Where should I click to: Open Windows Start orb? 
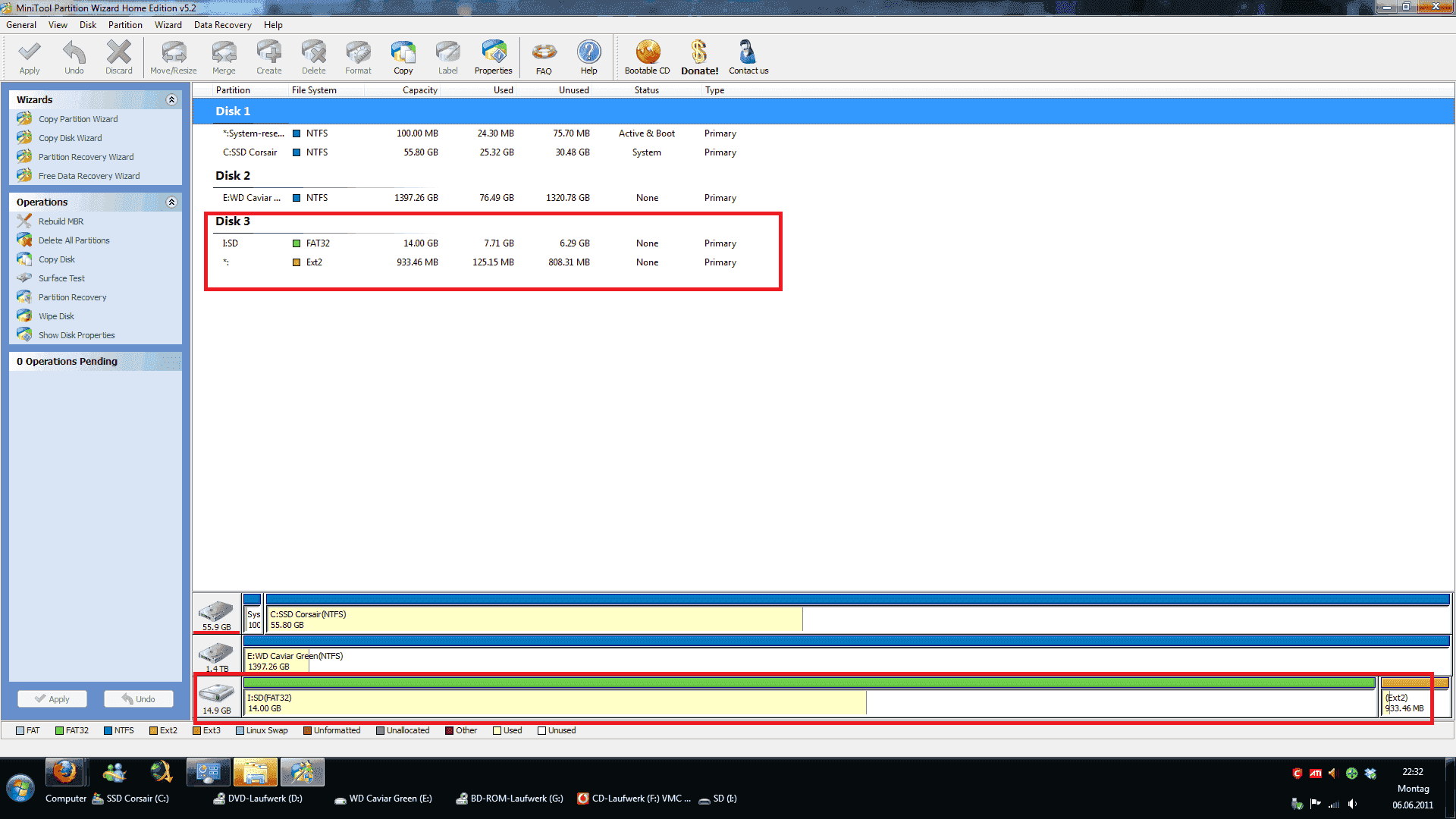(x=20, y=789)
